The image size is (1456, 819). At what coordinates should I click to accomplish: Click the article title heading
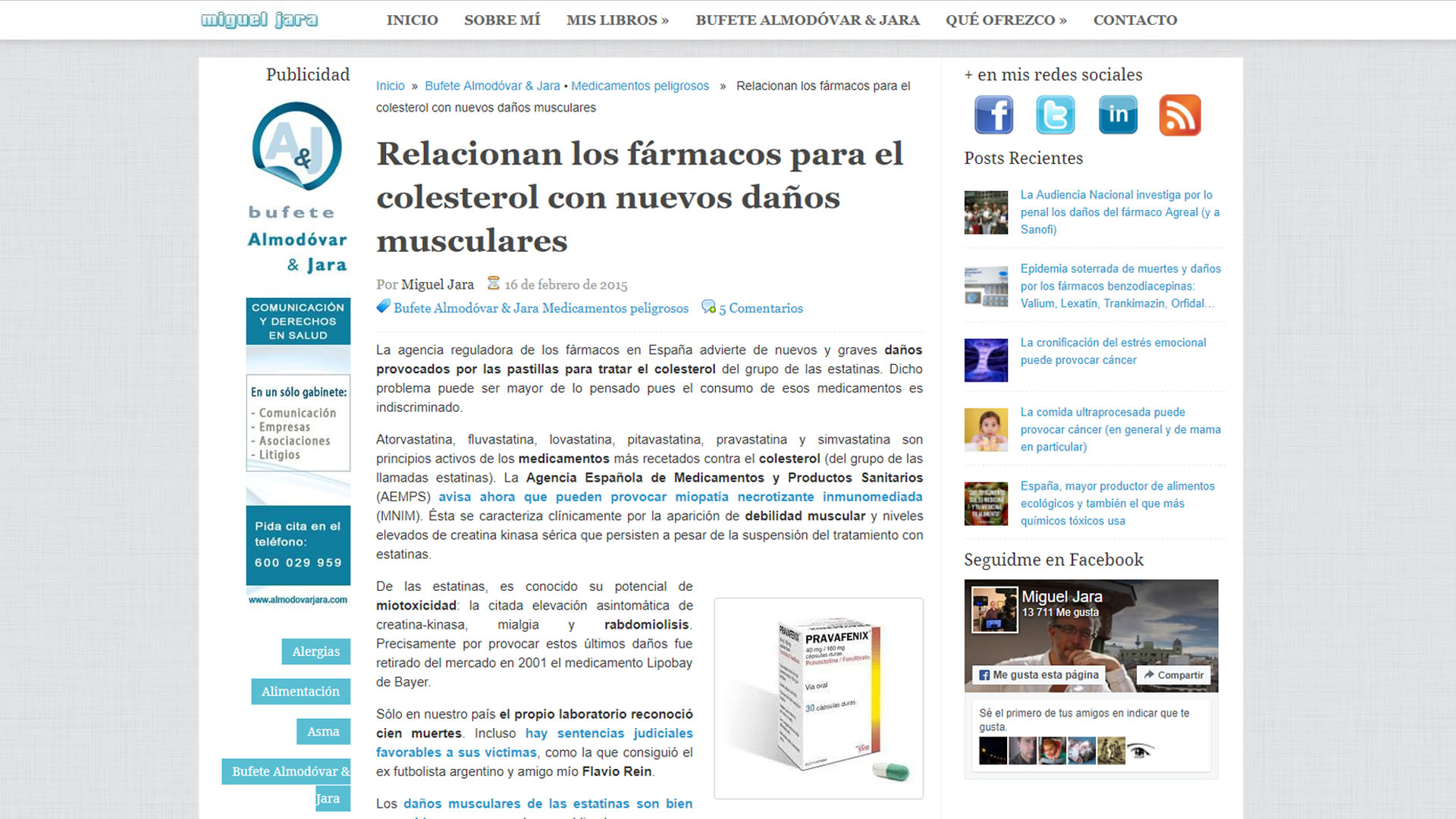640,197
